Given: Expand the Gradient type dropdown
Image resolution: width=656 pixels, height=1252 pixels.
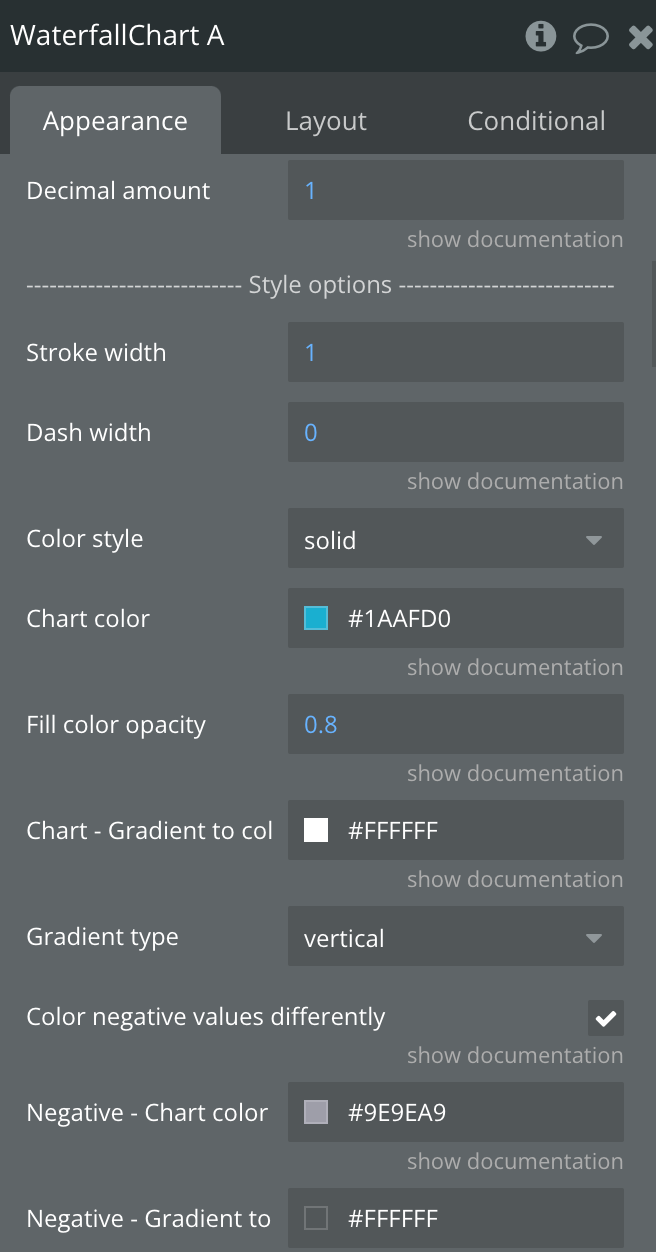Looking at the screenshot, I should (x=456, y=936).
